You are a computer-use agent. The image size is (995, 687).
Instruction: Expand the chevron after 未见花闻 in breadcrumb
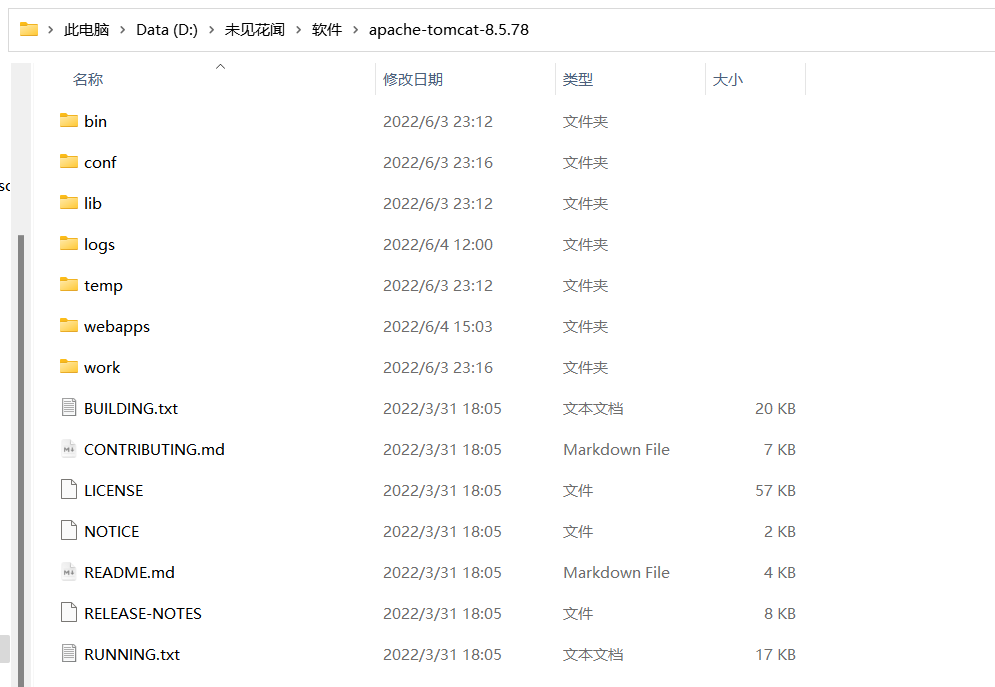[x=298, y=30]
